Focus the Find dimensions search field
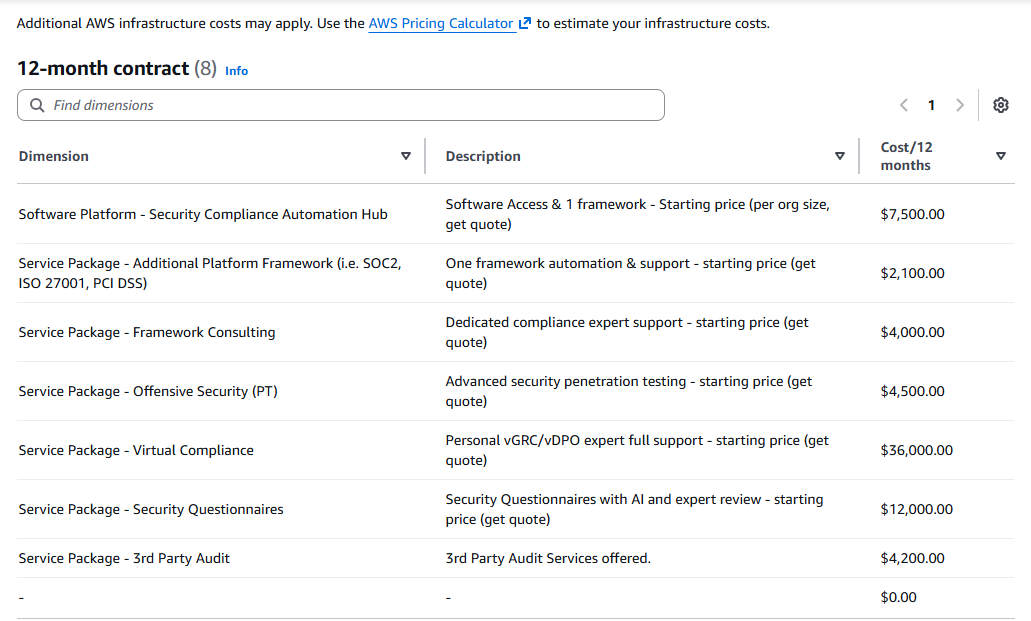Viewport: 1031px width, 621px height. tap(350, 105)
